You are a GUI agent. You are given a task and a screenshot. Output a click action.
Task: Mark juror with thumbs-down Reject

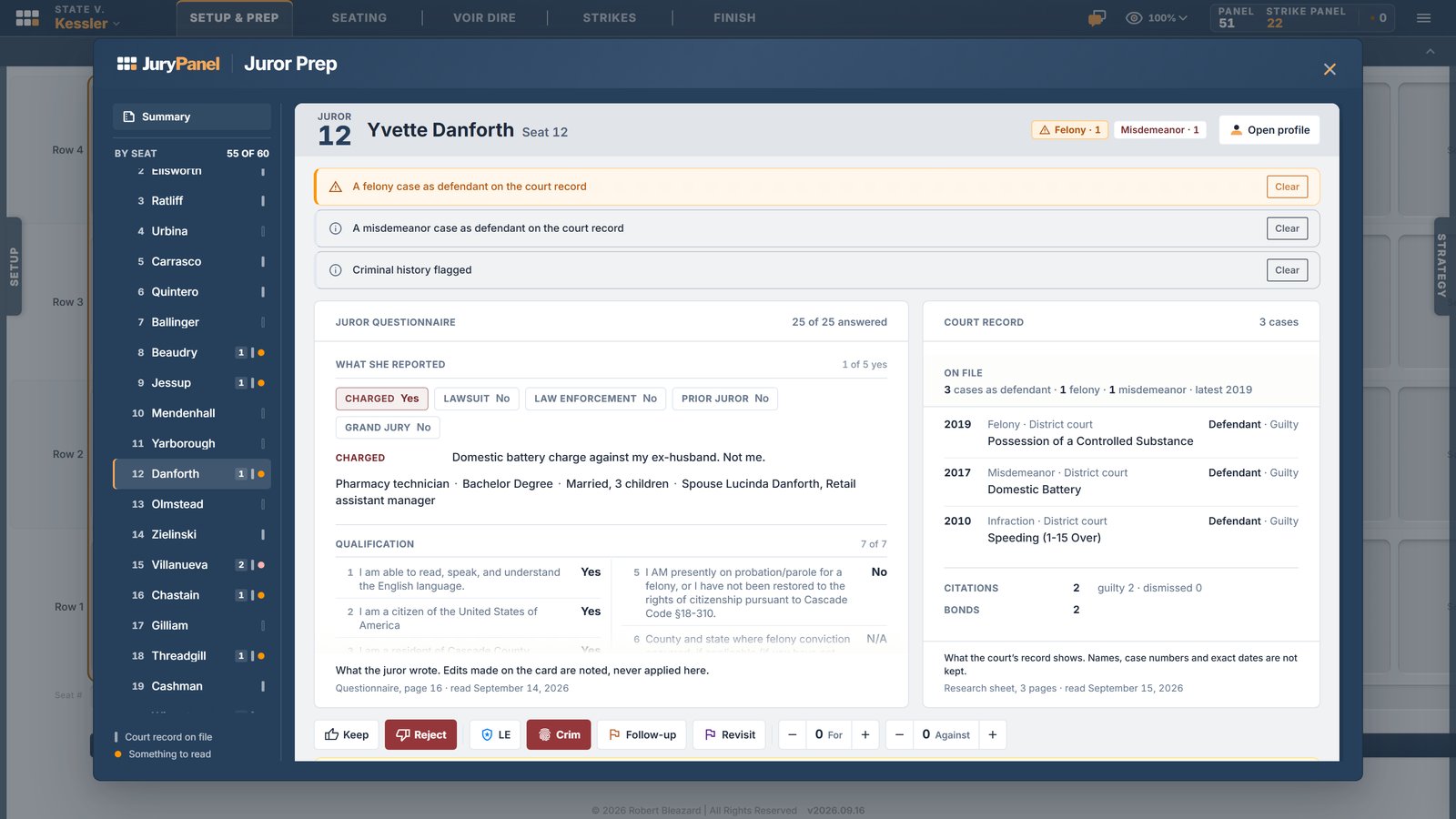click(x=420, y=734)
